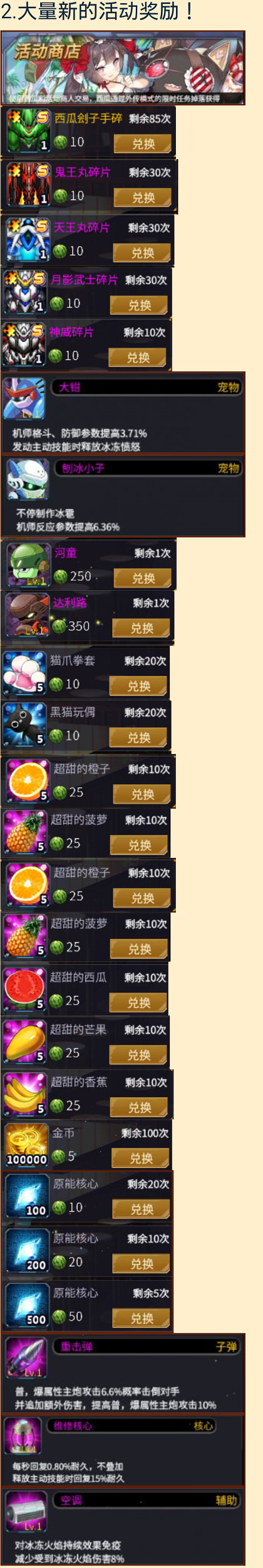Redeem 原能核心 costing 50 melons

pos(141,1319)
